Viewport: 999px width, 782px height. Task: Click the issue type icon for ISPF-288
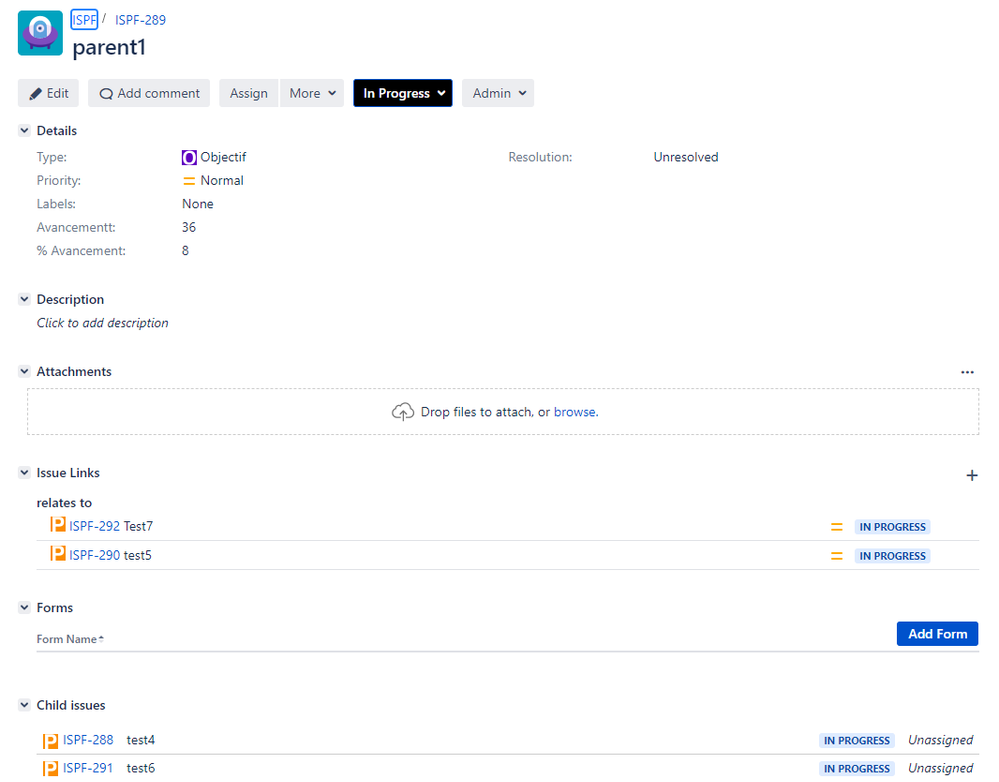[50, 741]
